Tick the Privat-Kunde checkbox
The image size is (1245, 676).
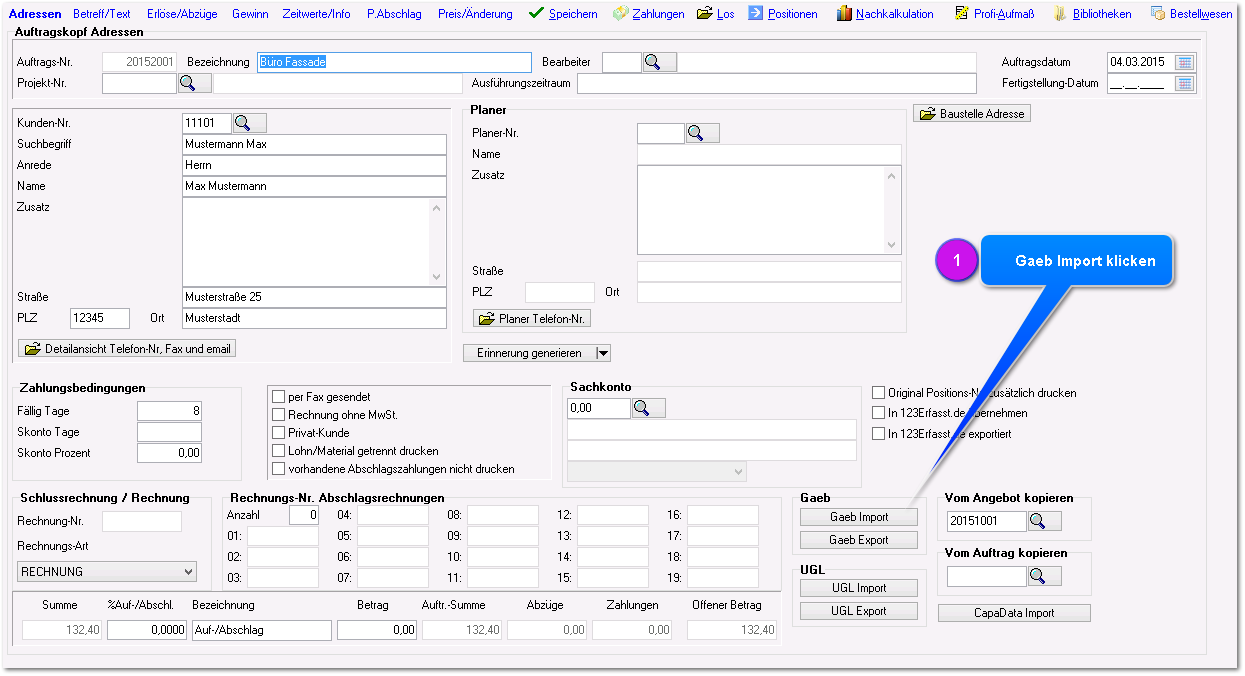[279, 433]
